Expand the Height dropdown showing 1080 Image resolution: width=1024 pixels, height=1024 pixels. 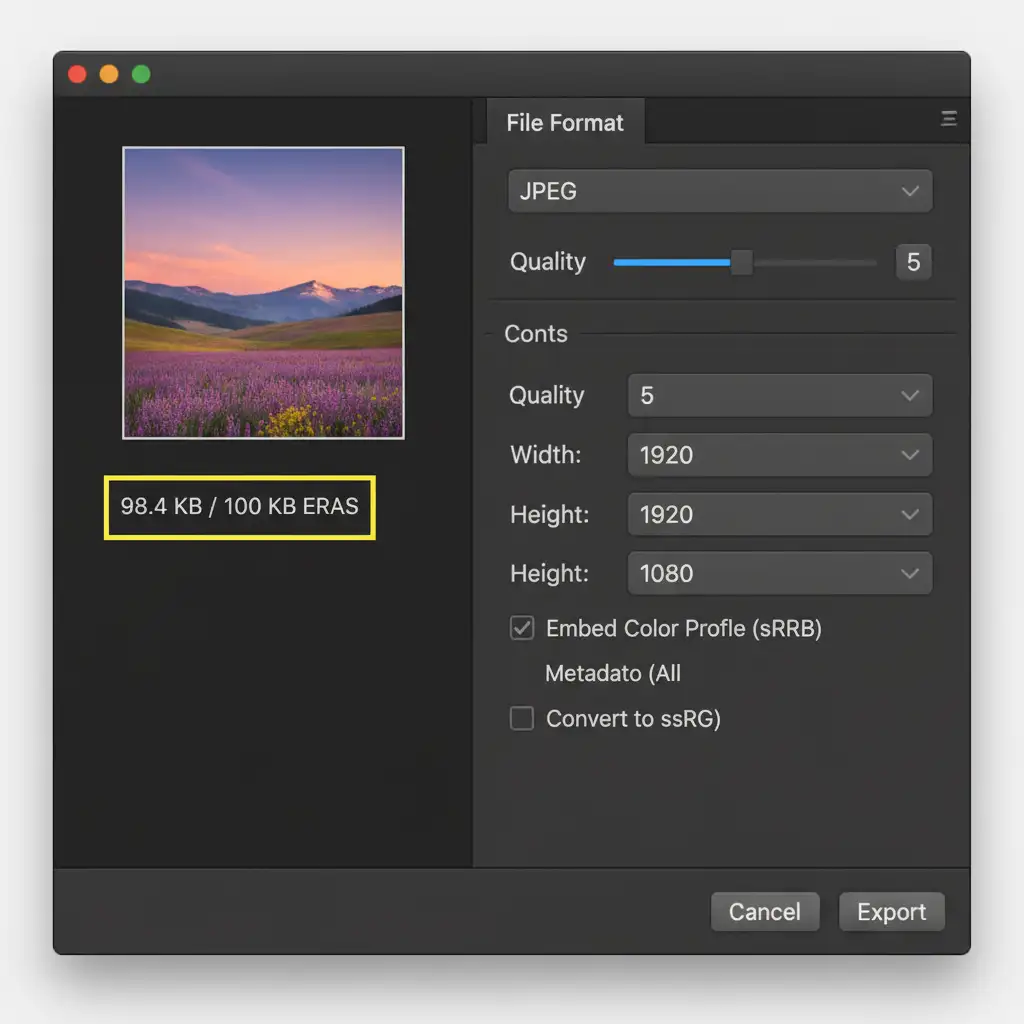tap(780, 574)
